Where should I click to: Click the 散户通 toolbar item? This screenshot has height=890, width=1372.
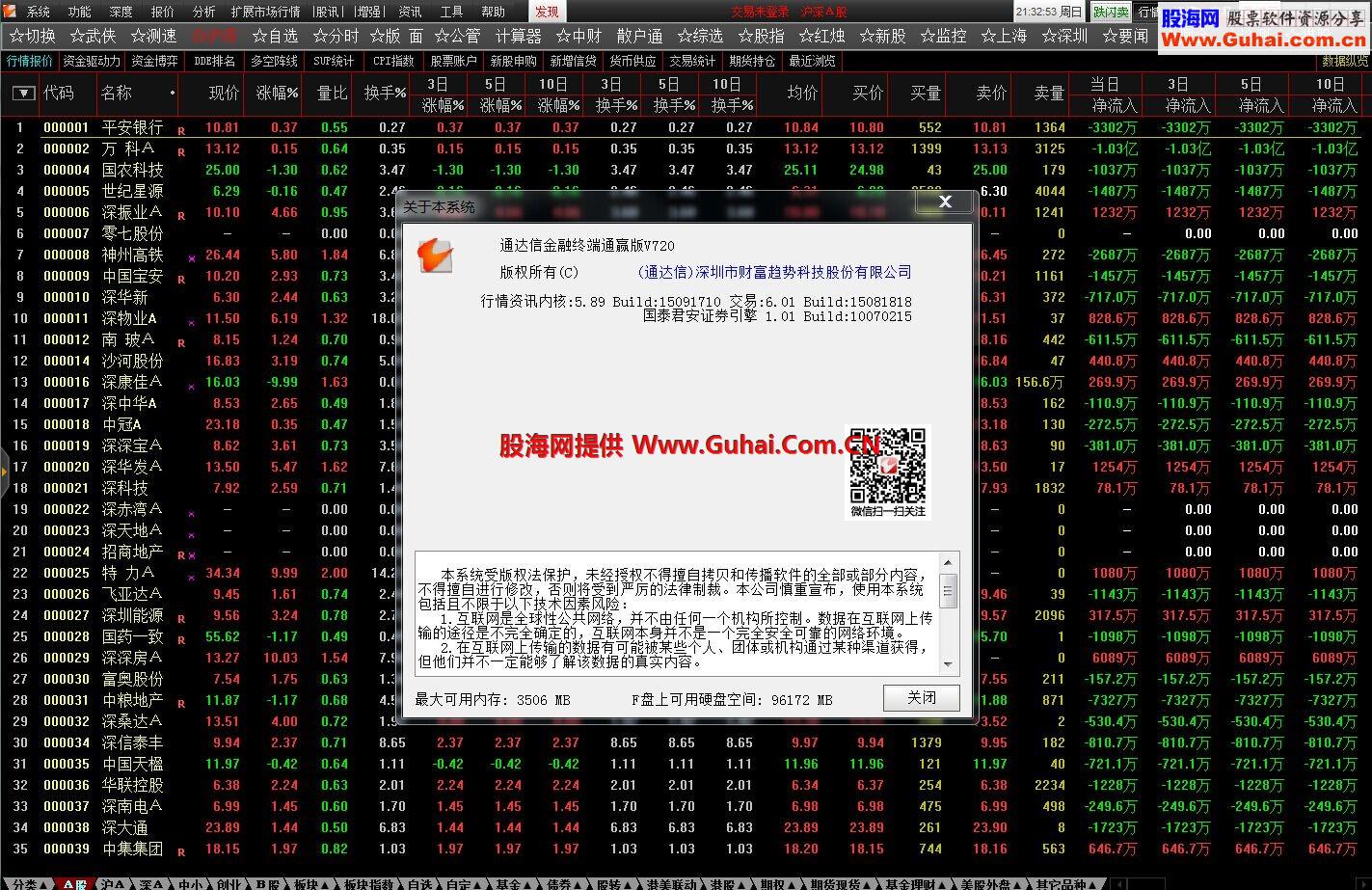(639, 36)
